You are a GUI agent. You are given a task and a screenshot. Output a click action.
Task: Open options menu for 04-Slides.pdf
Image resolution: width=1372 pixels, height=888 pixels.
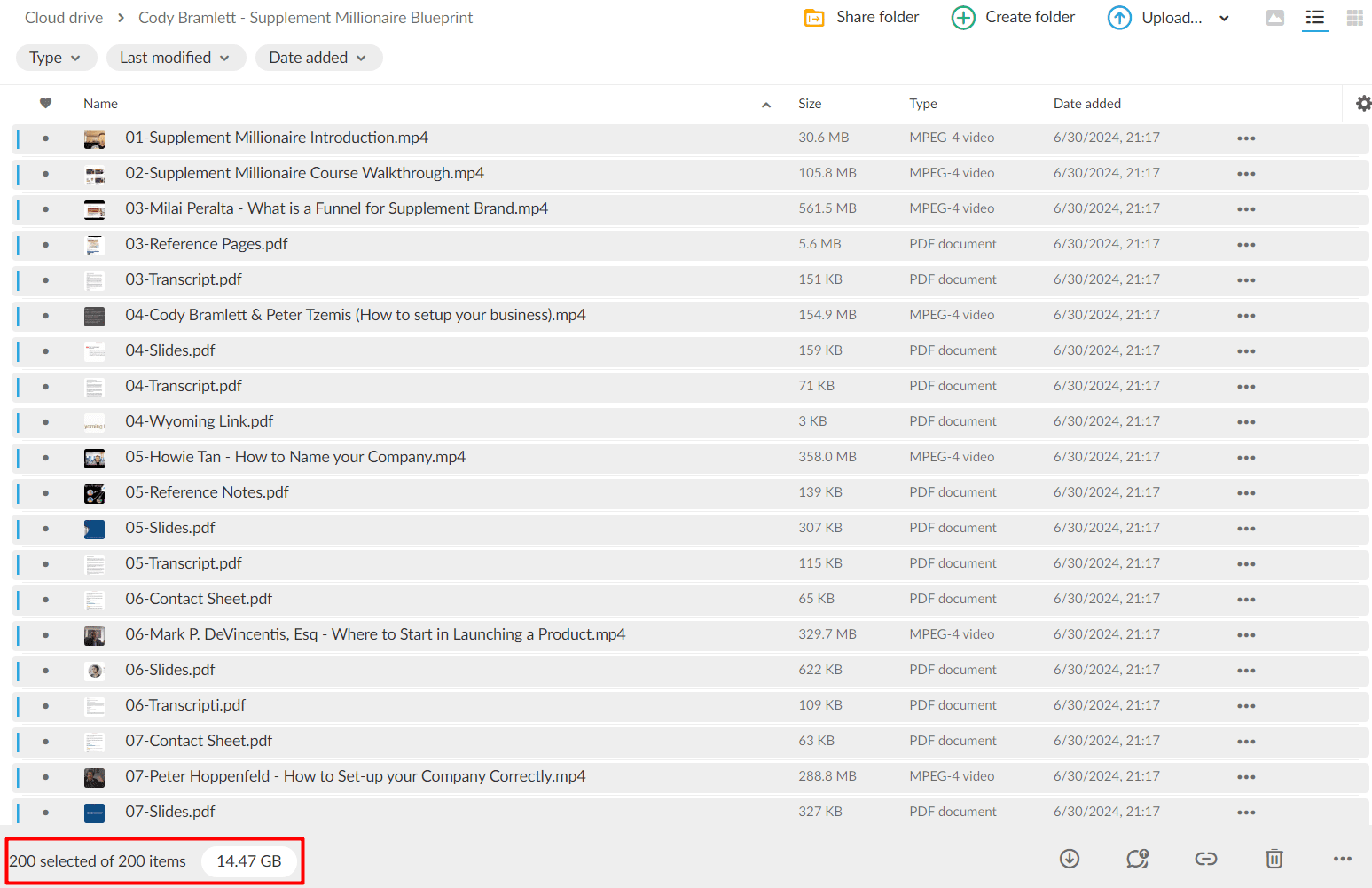(x=1246, y=351)
